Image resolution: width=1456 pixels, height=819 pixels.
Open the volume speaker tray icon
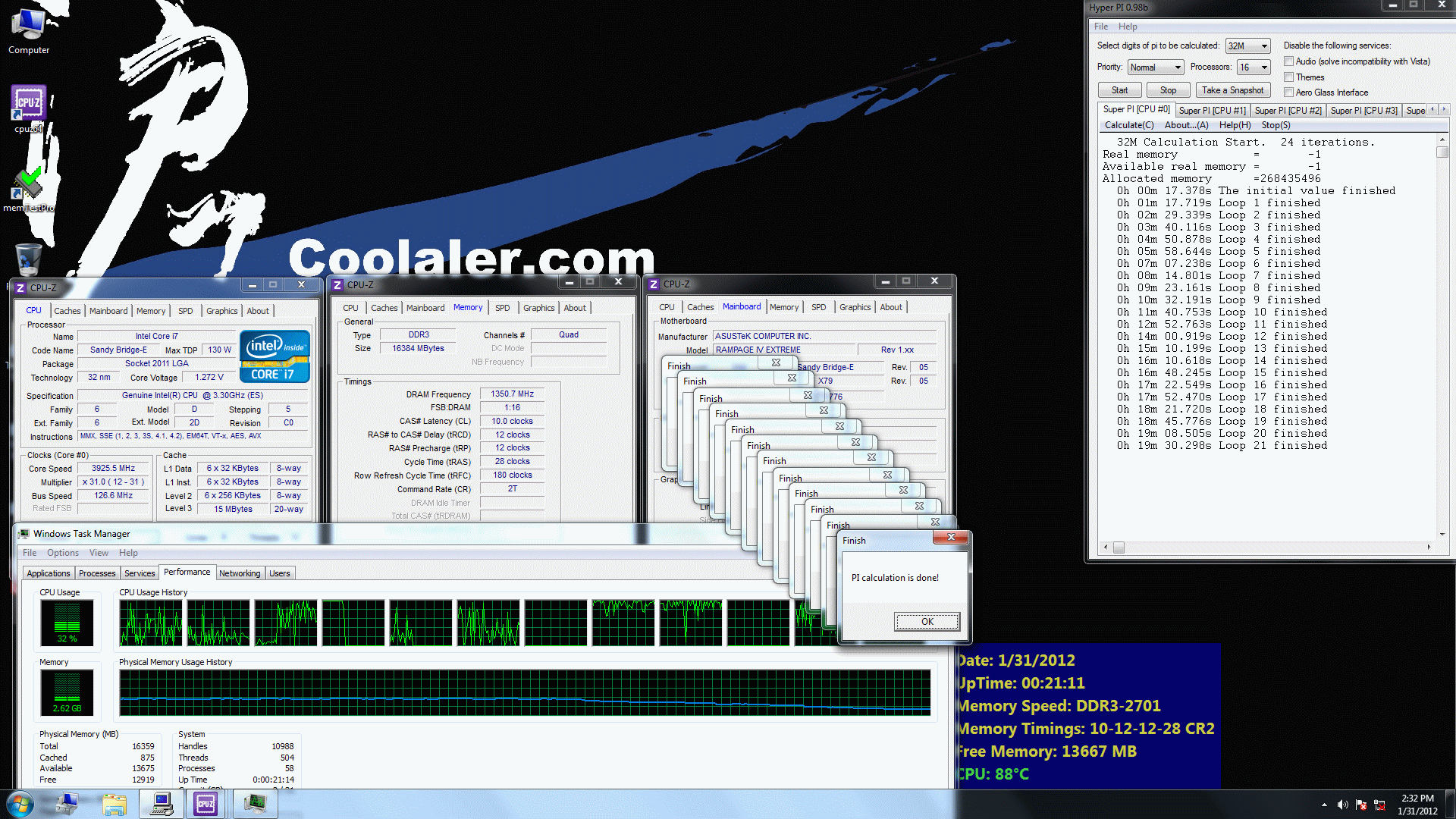(1342, 805)
